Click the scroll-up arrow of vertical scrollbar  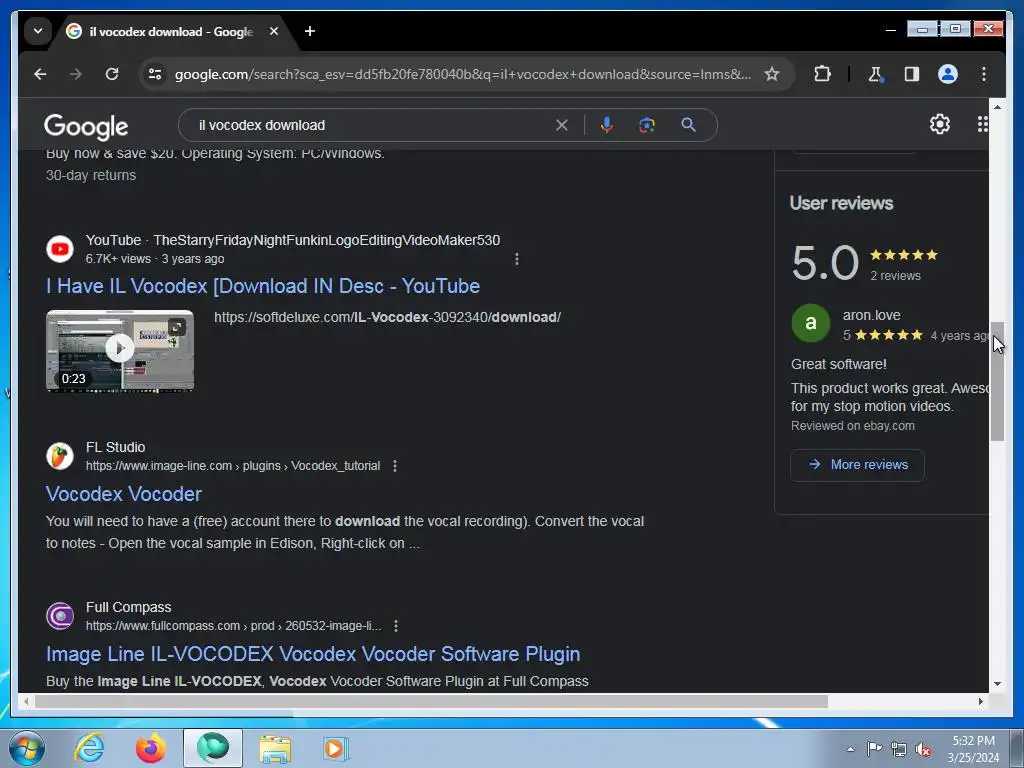997,106
